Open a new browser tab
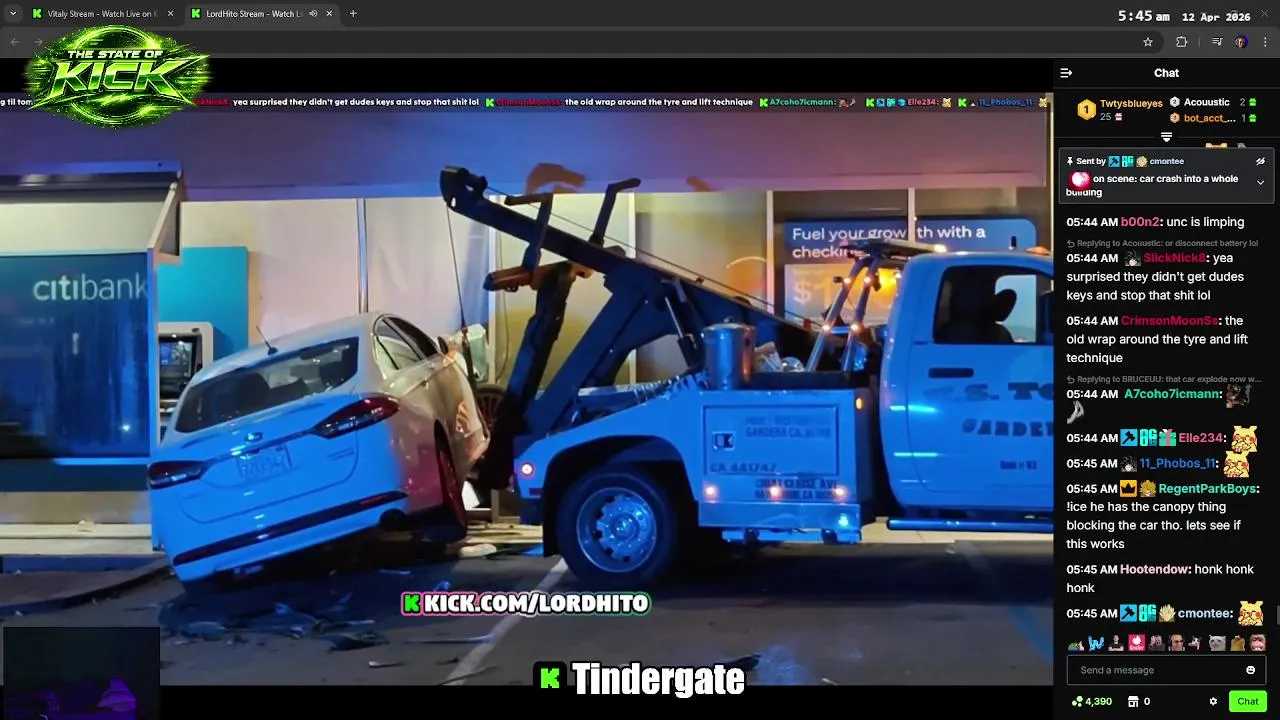The width and height of the screenshot is (1280, 720). pos(353,14)
